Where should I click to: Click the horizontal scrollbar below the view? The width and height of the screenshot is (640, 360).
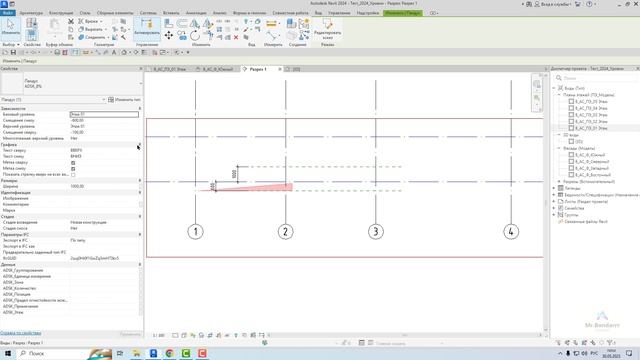[404, 335]
